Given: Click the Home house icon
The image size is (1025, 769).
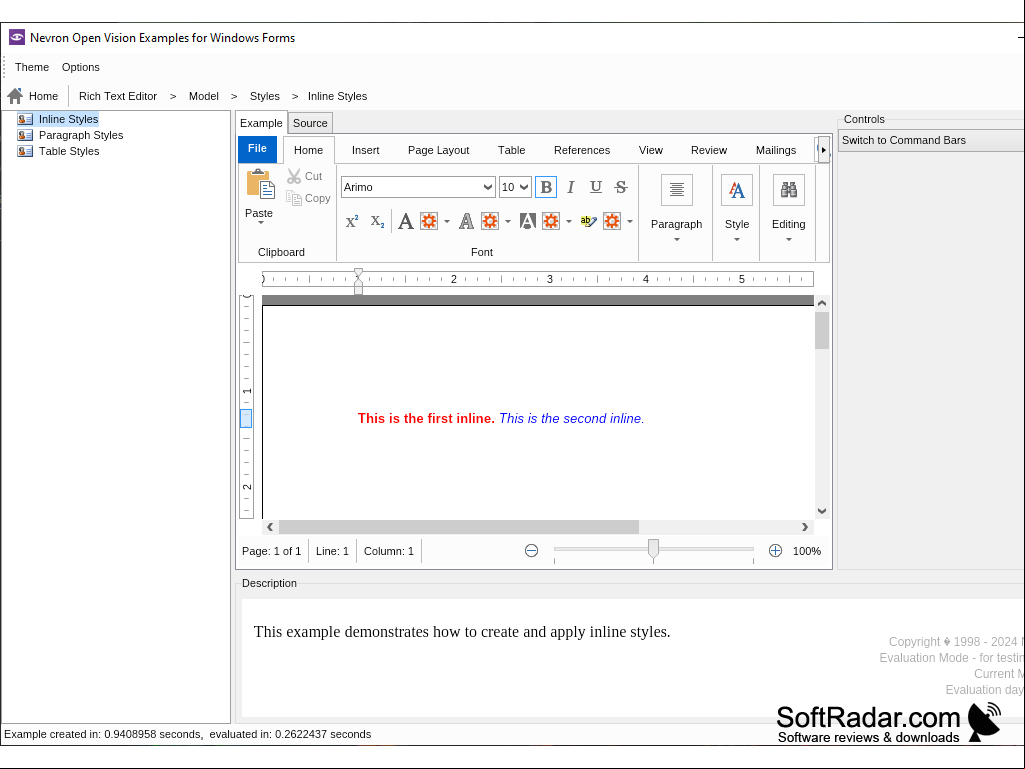Looking at the screenshot, I should pyautogui.click(x=15, y=96).
